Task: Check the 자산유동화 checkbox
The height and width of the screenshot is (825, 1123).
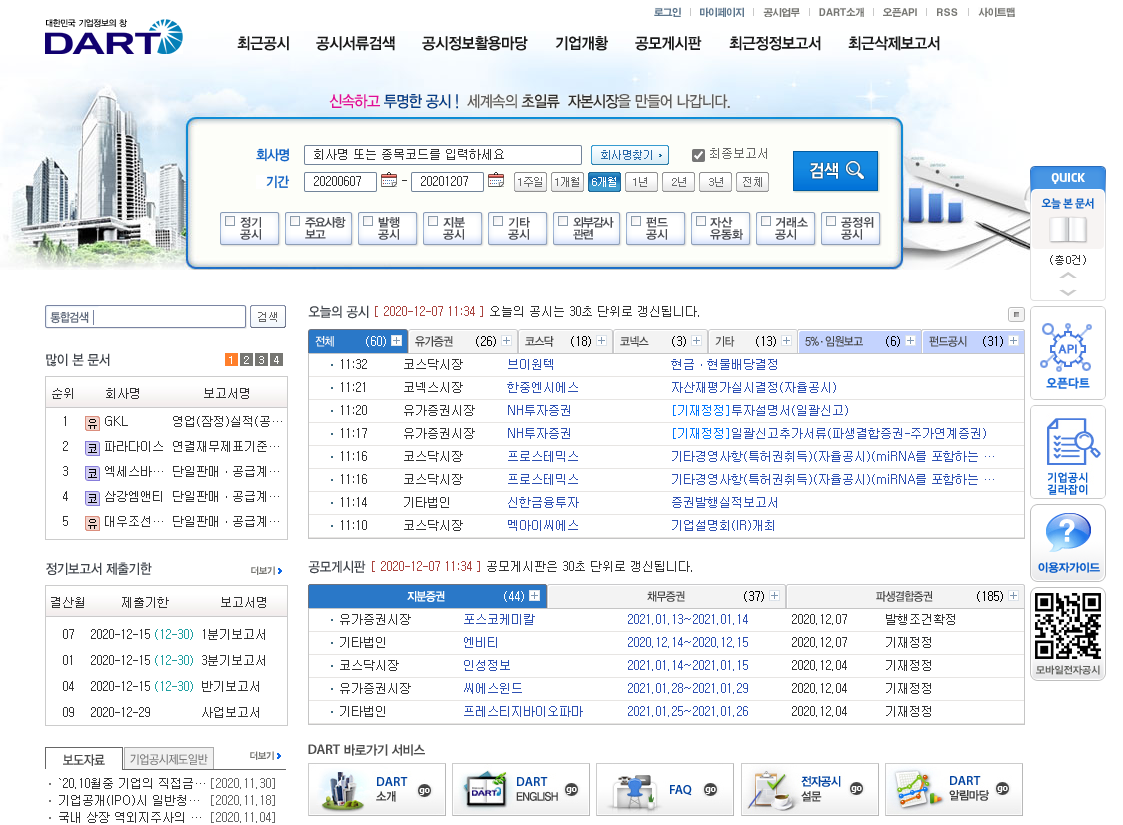Action: (701, 221)
